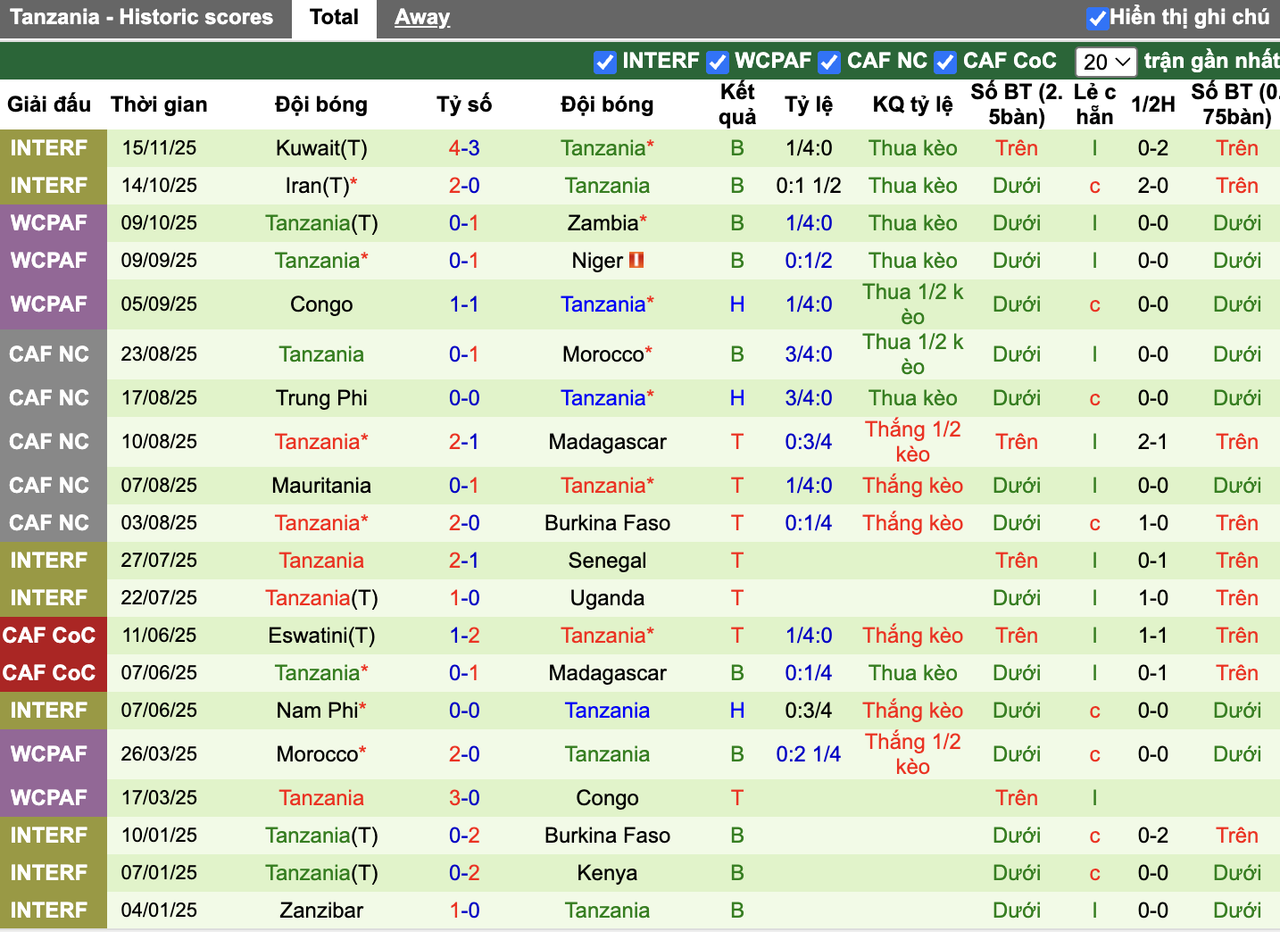Click the Kết quả column header

click(x=738, y=104)
